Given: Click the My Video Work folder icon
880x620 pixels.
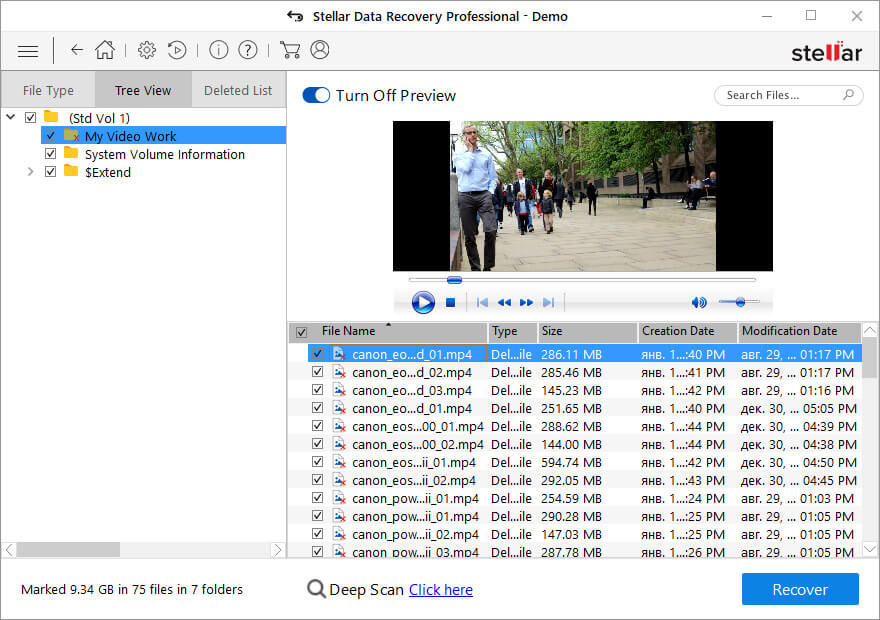Looking at the screenshot, I should click(71, 135).
